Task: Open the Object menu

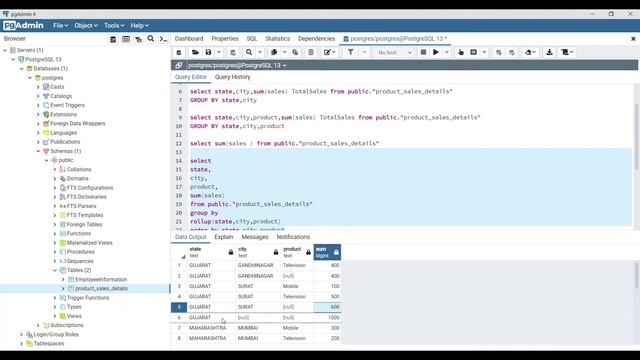Action: click(x=86, y=25)
